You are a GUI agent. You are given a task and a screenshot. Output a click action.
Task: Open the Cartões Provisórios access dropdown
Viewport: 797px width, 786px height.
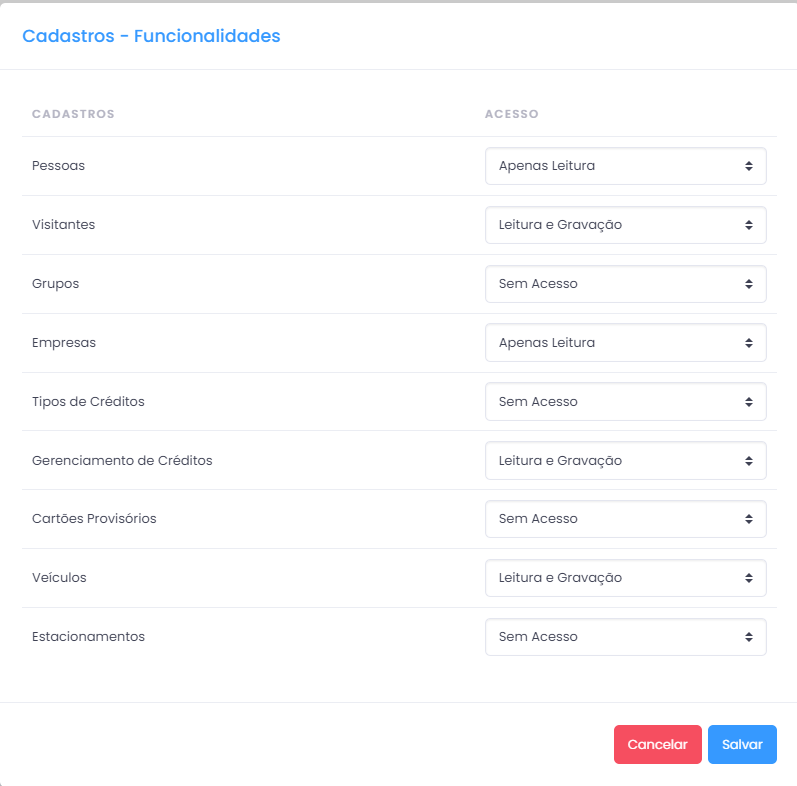click(626, 519)
